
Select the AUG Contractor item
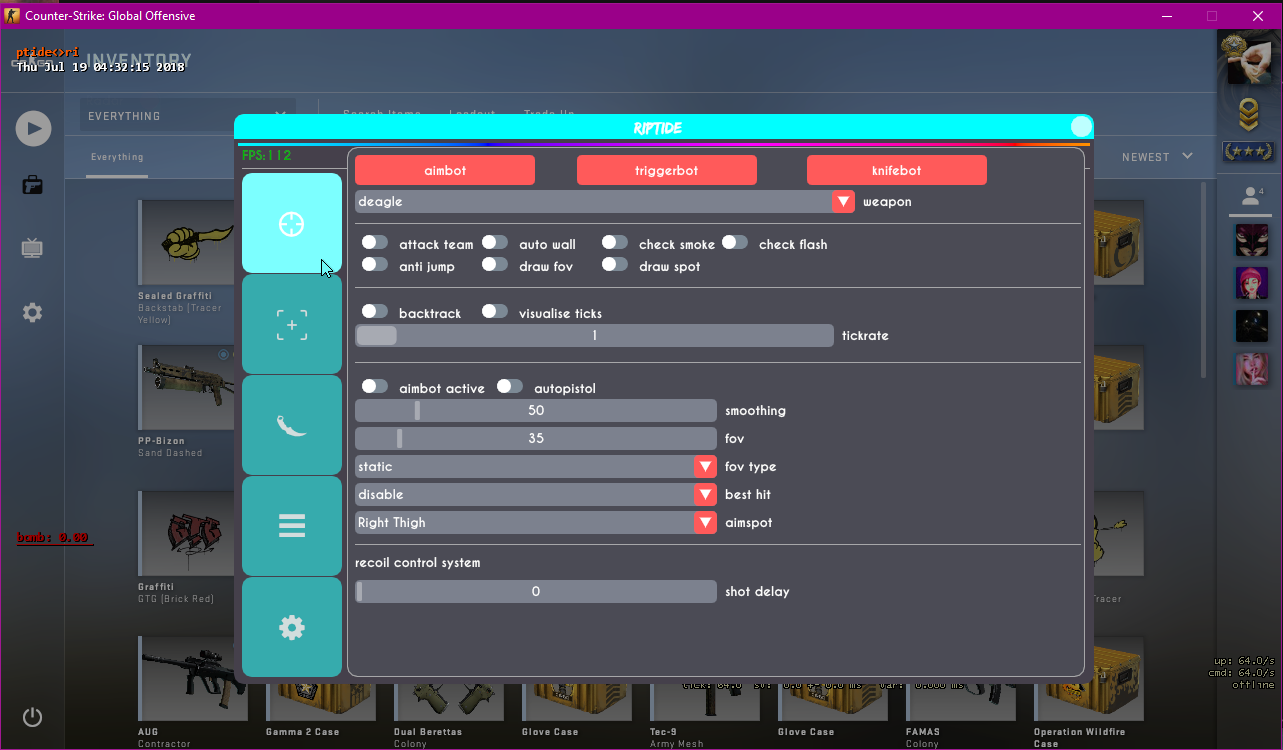click(x=193, y=692)
